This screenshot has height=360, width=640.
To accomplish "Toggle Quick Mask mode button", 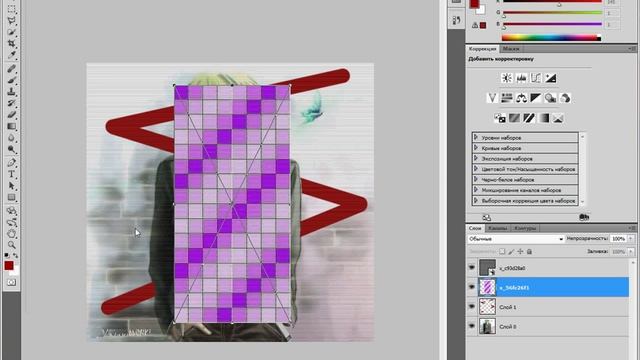I will pos(11,282).
